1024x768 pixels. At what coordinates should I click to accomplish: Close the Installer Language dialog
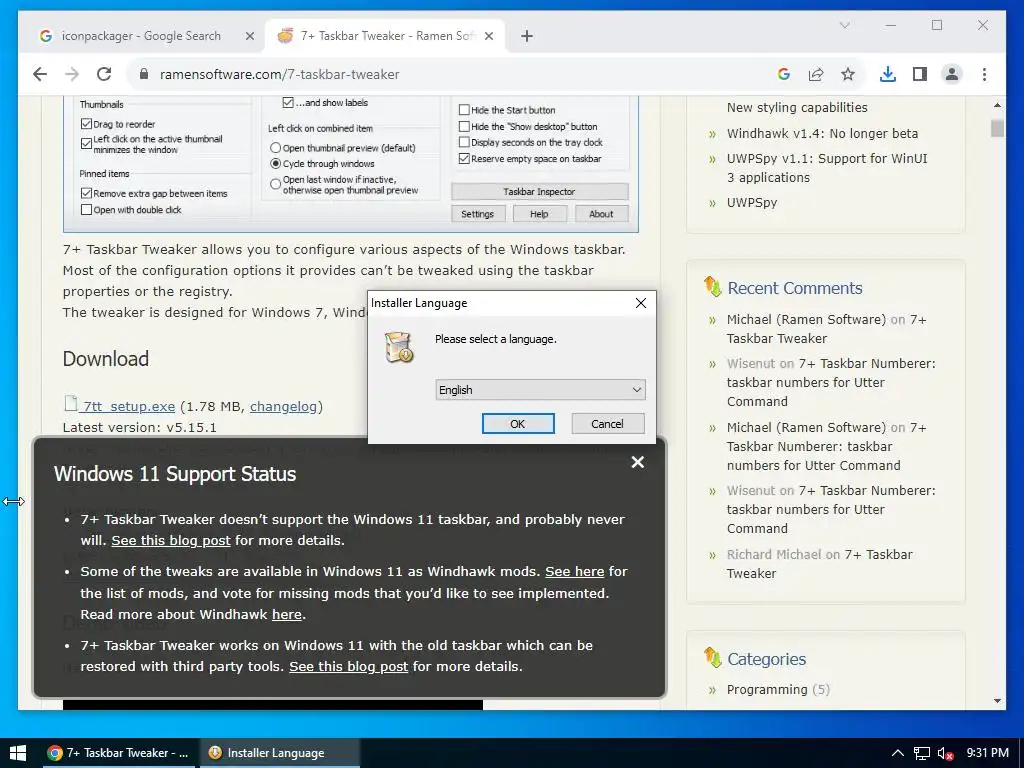pyautogui.click(x=641, y=303)
